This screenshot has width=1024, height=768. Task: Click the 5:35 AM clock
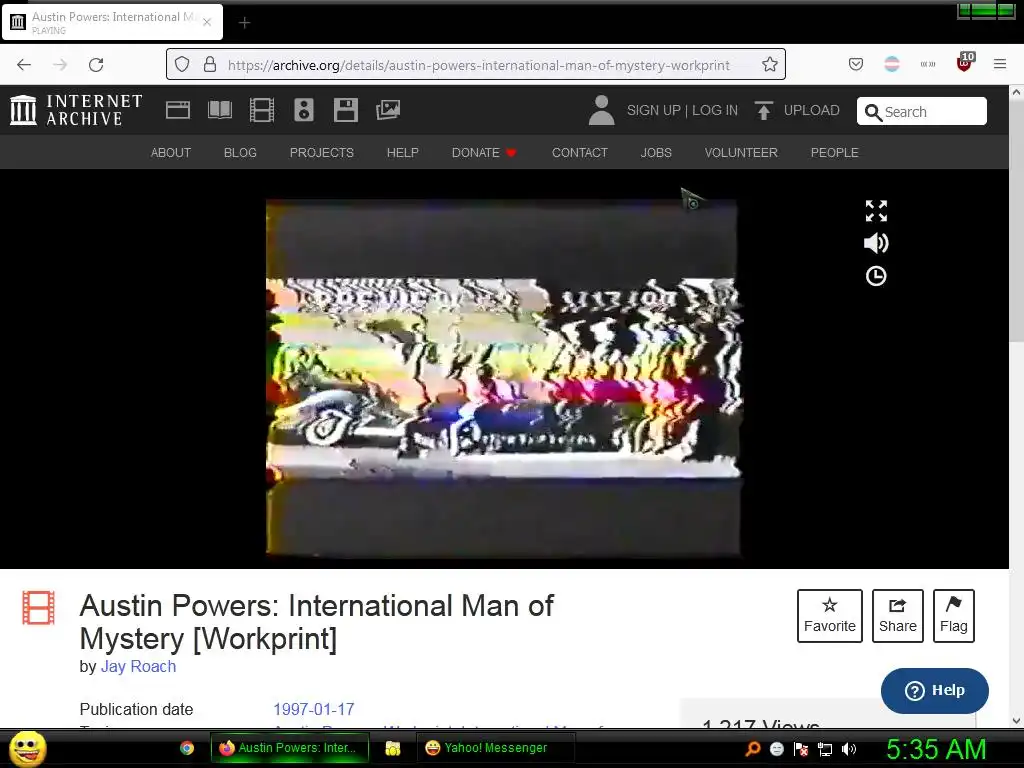pos(935,749)
